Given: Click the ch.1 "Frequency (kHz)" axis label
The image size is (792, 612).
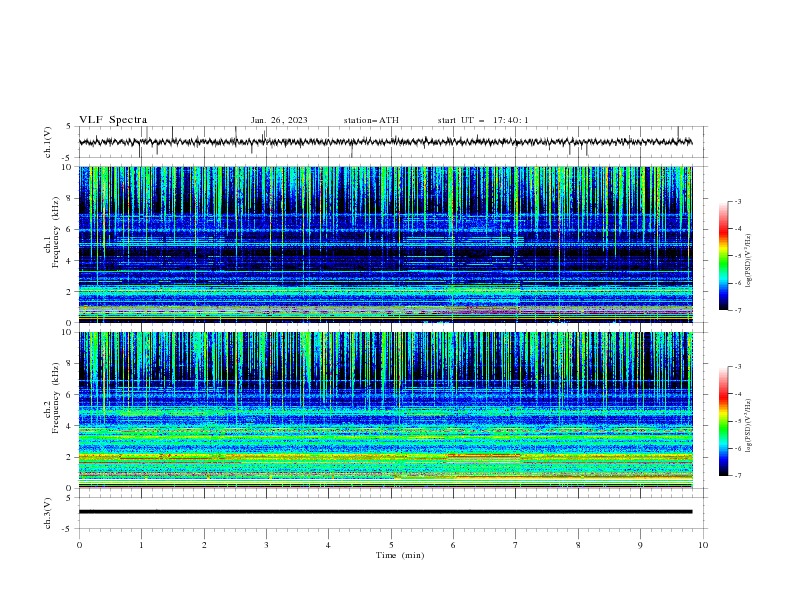Looking at the screenshot, I should (56, 233).
